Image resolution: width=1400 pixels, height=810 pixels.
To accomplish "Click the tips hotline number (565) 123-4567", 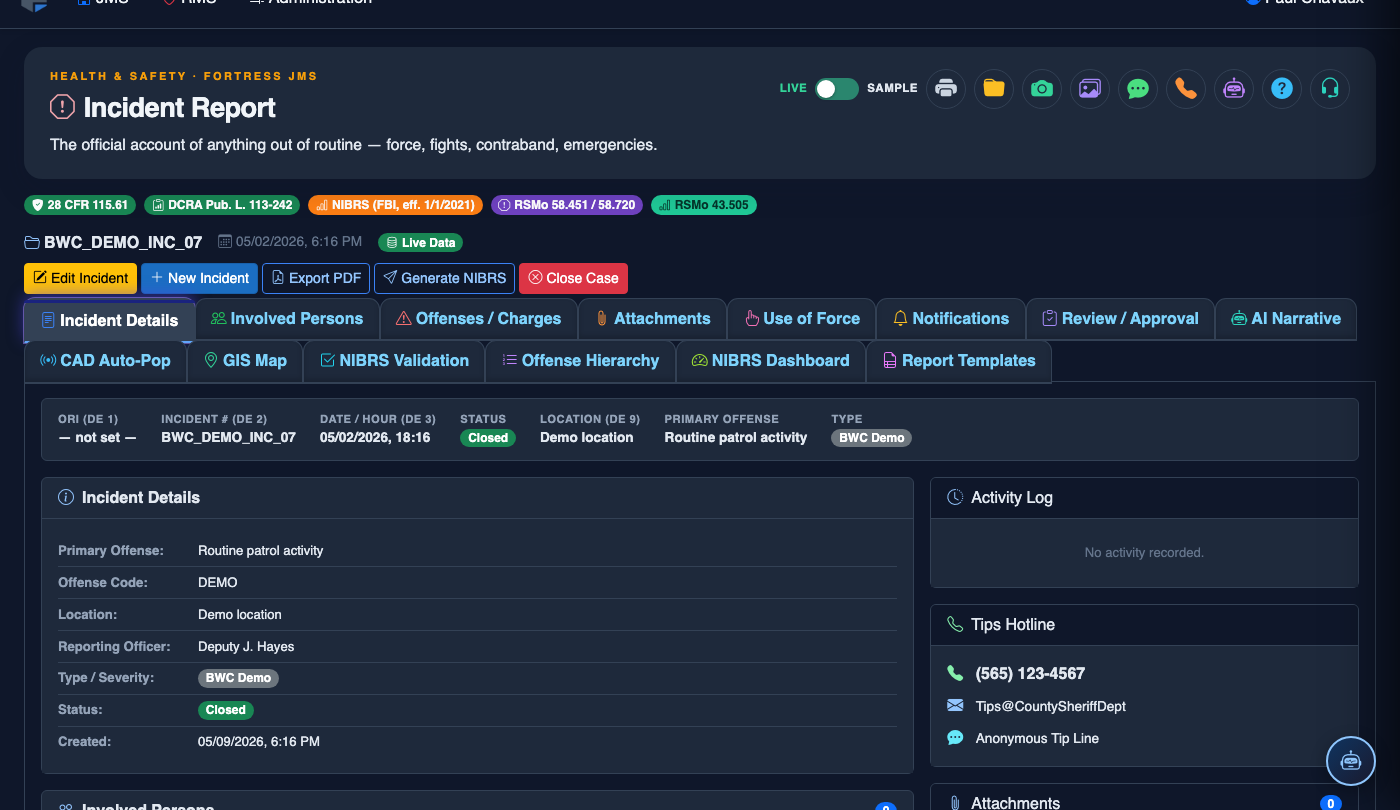I will (1030, 674).
